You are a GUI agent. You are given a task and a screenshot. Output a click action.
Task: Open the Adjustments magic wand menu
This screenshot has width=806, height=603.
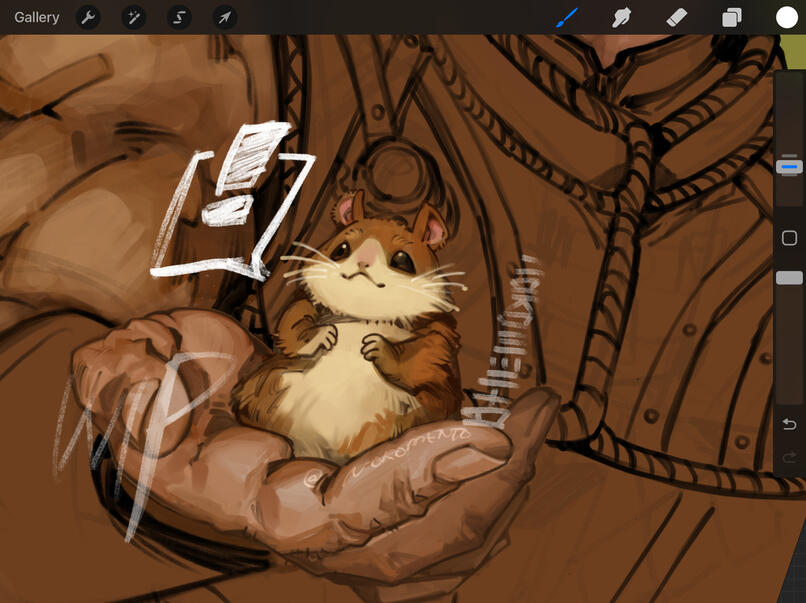(133, 17)
